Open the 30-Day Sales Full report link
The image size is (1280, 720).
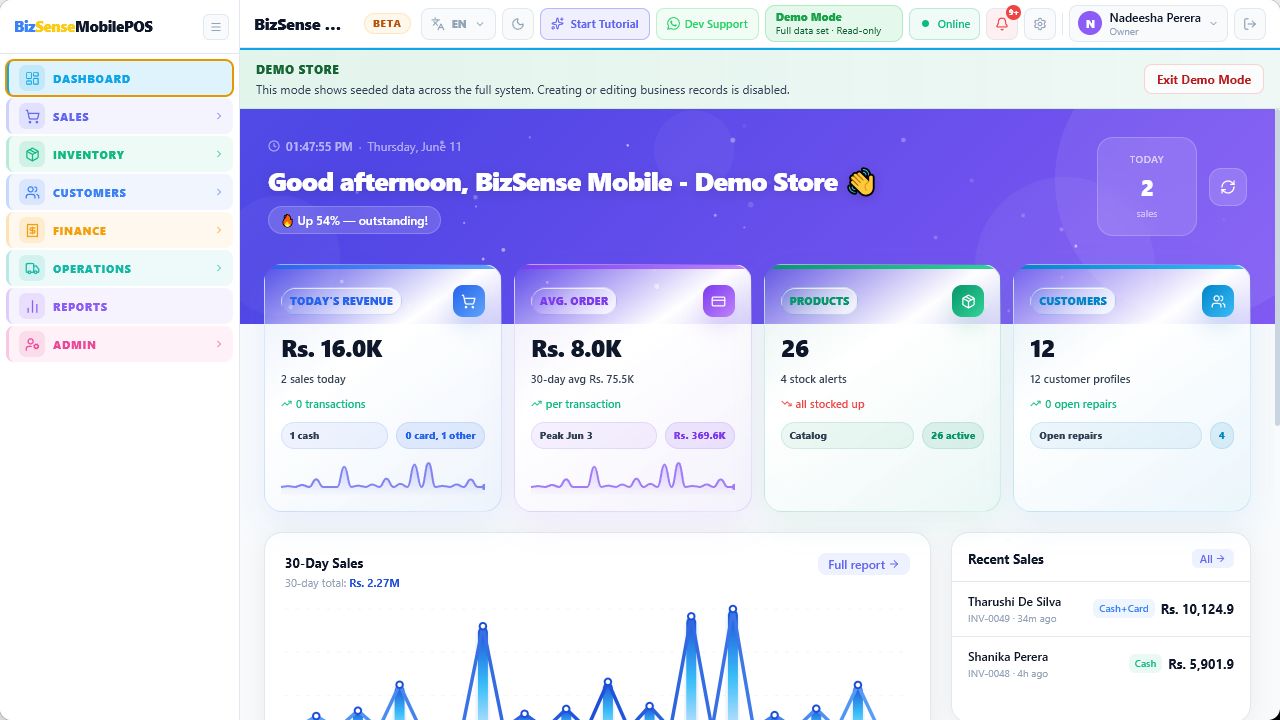(864, 565)
